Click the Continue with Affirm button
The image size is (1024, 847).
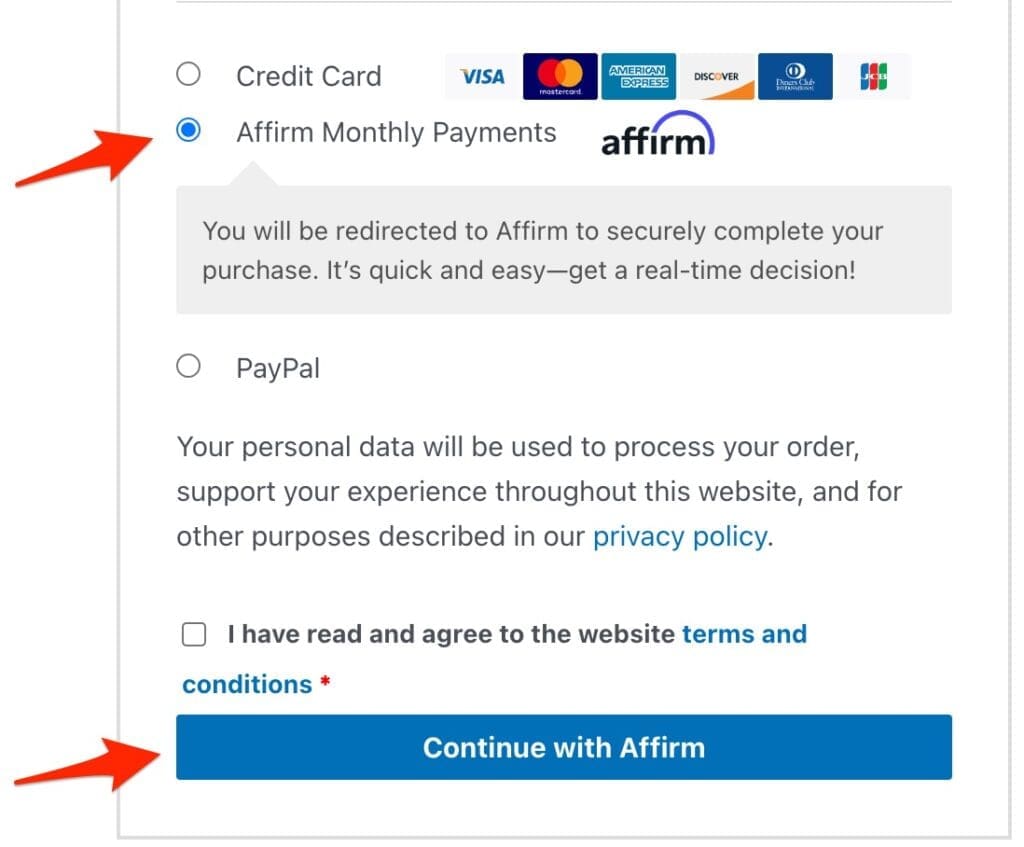564,747
